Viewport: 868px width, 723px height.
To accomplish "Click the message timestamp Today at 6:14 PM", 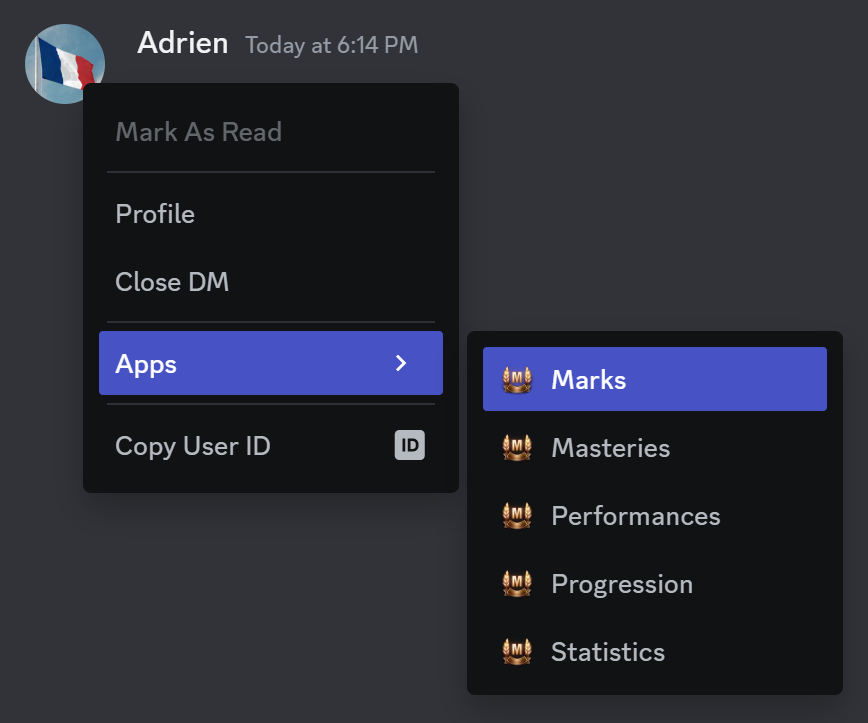I will (x=331, y=45).
